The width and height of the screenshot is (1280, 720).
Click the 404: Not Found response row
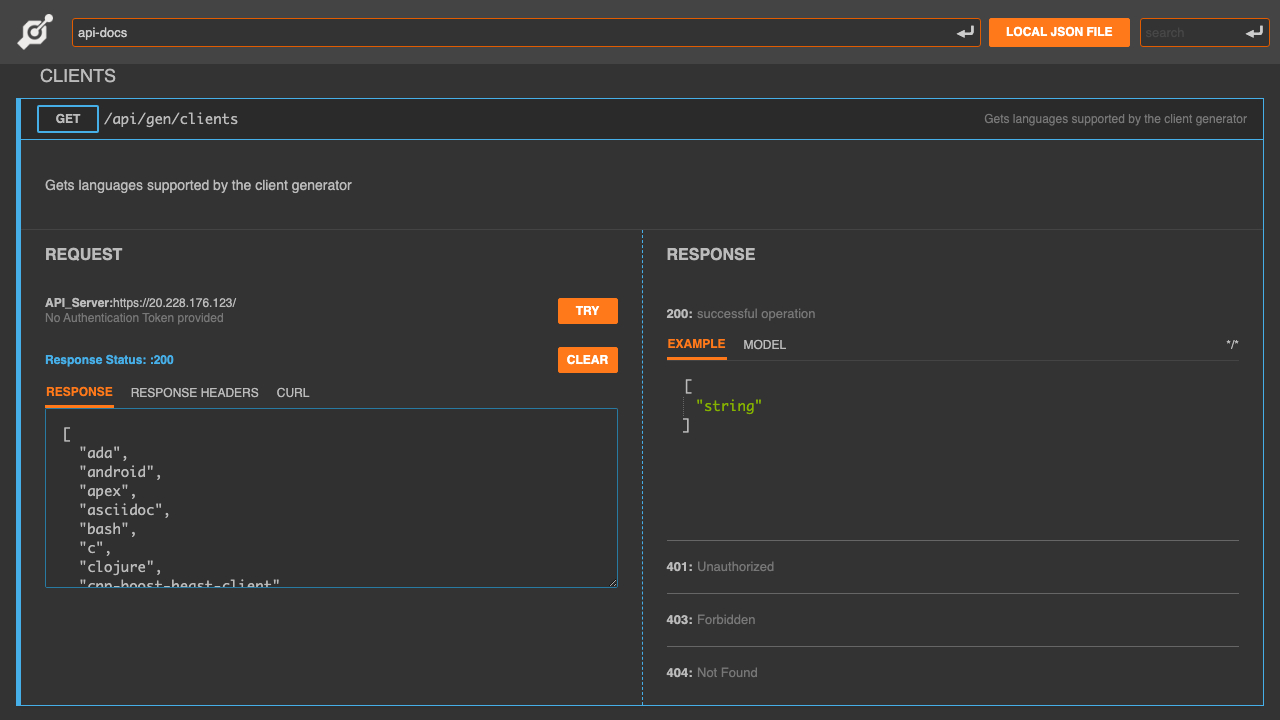(x=952, y=673)
